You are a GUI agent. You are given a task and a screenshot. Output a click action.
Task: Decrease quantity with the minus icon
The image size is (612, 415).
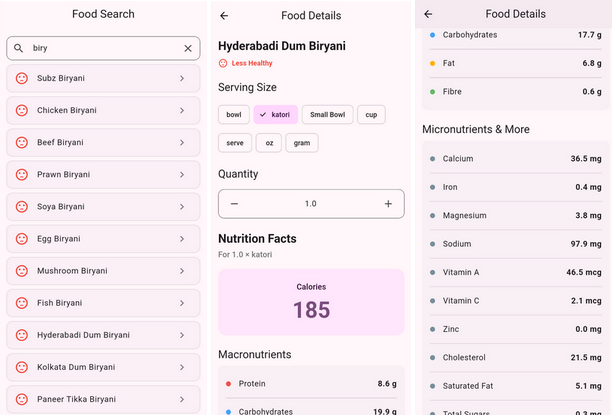point(234,204)
